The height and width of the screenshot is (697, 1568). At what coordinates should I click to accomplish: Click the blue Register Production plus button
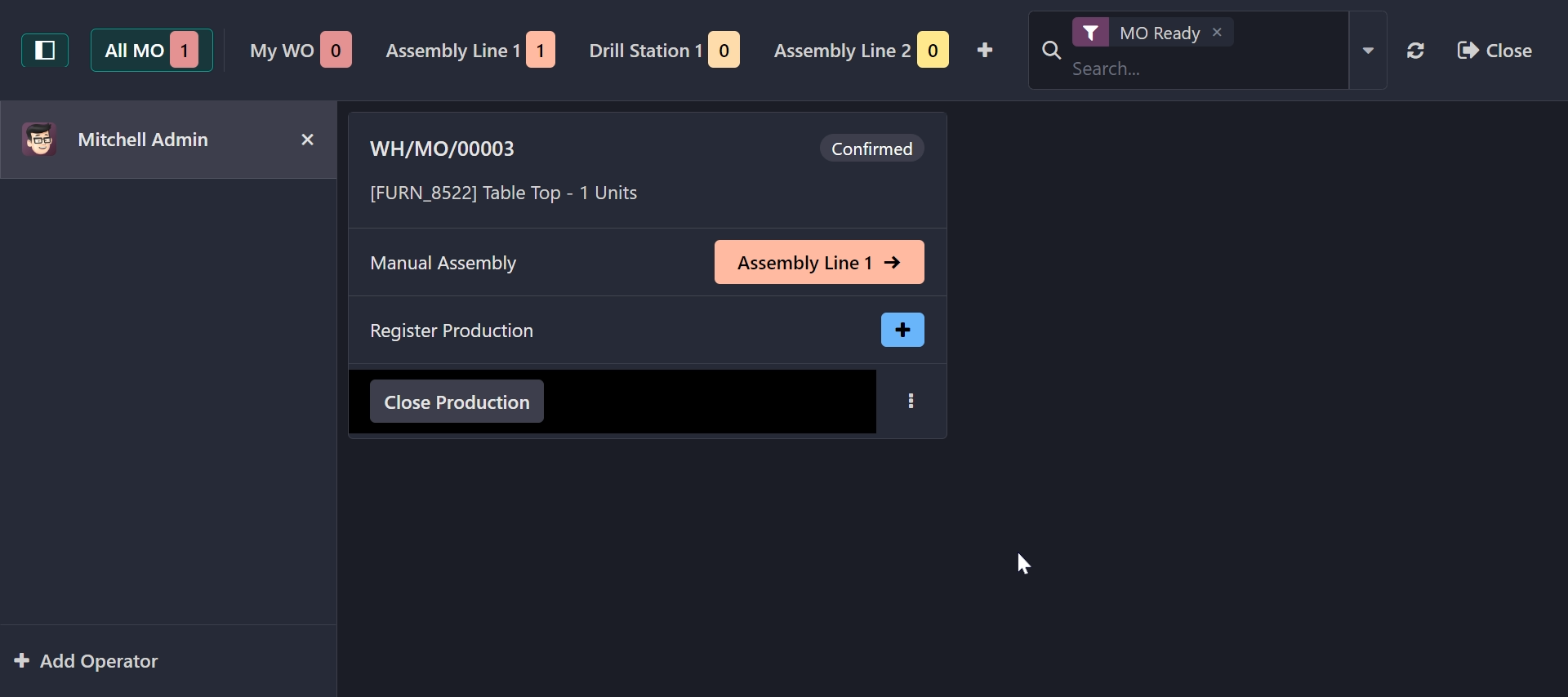pos(902,331)
